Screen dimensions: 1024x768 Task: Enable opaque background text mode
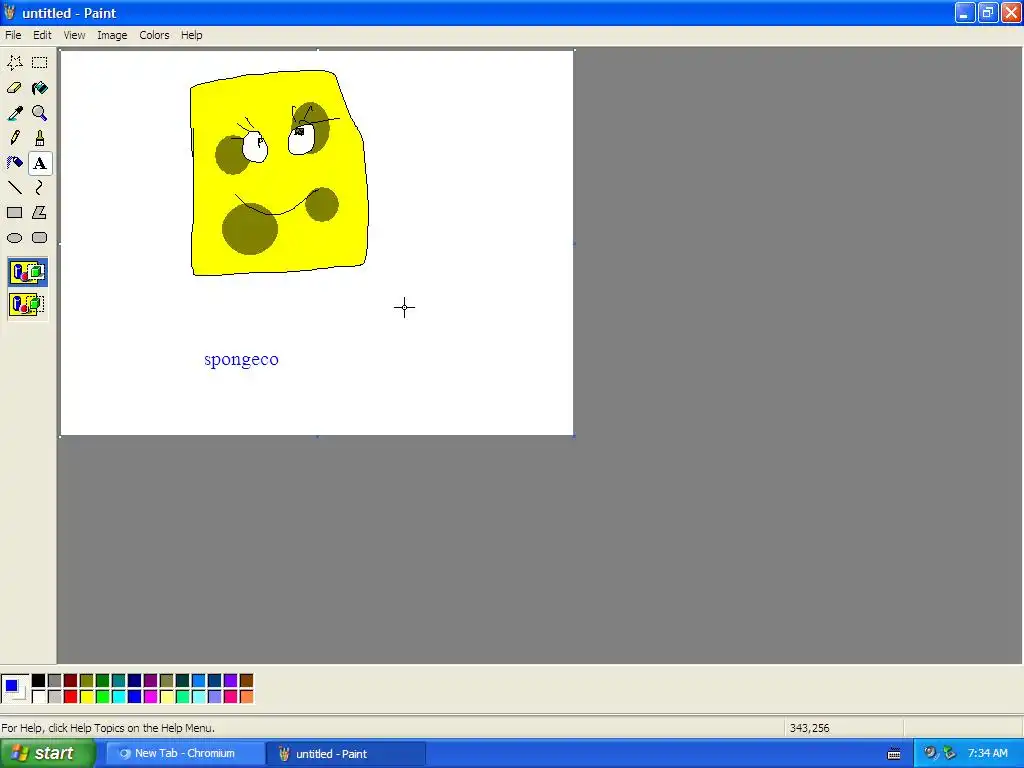[27, 272]
